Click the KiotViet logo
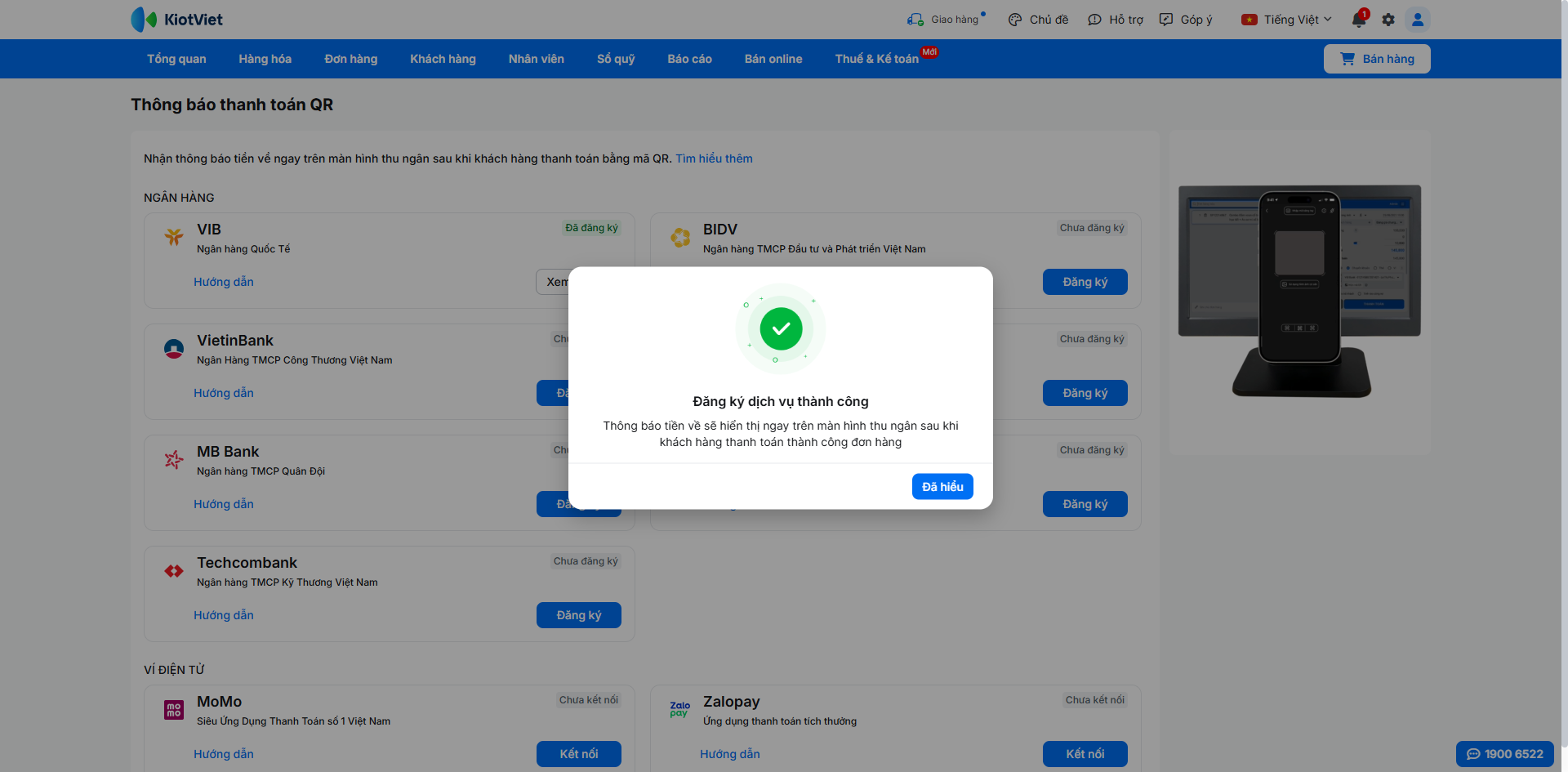This screenshot has height=772, width=1568. pyautogui.click(x=176, y=20)
